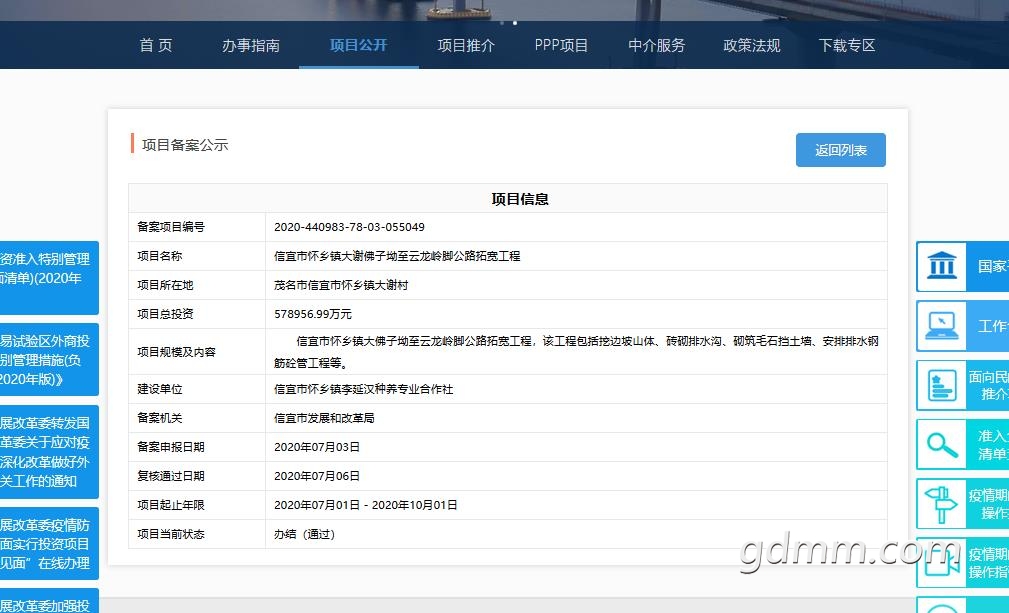Click the 备案申报日期 label cell
1009x613 pixels.
coord(197,447)
